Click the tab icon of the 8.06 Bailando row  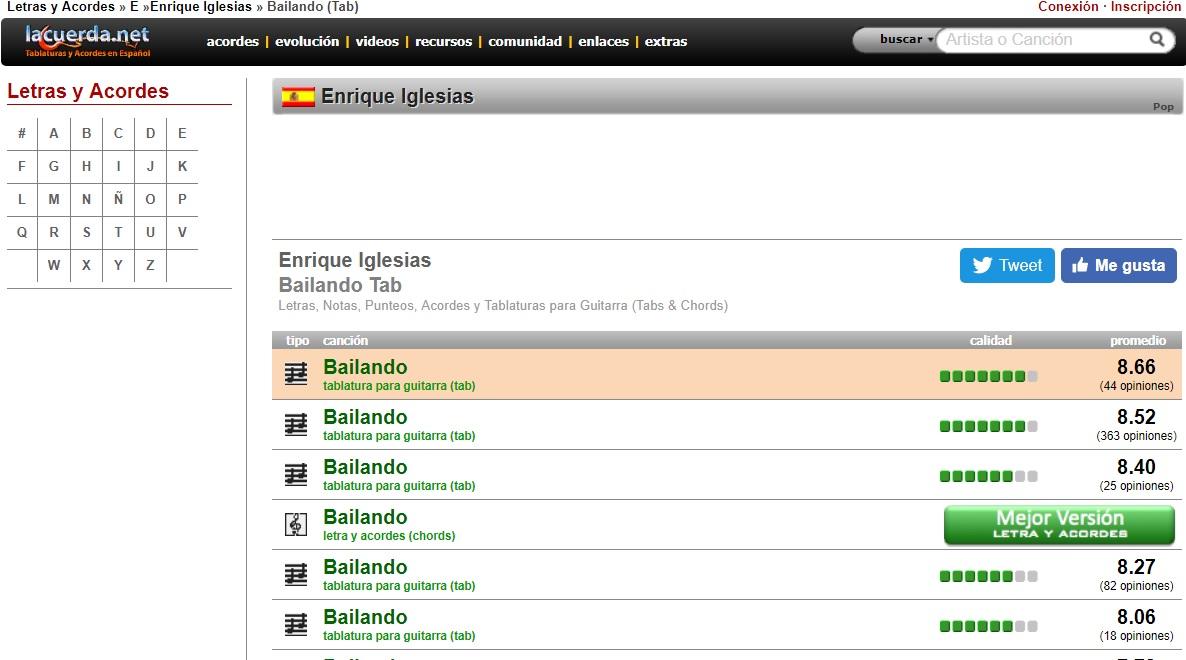click(296, 624)
